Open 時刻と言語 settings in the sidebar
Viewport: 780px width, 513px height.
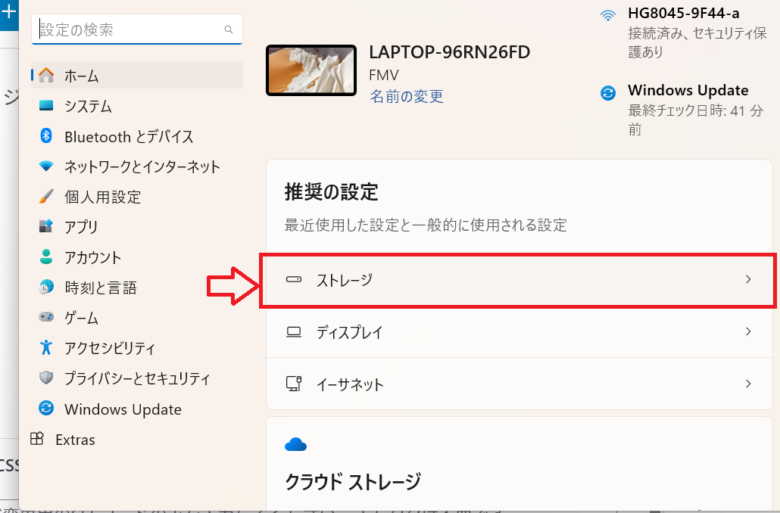101,288
